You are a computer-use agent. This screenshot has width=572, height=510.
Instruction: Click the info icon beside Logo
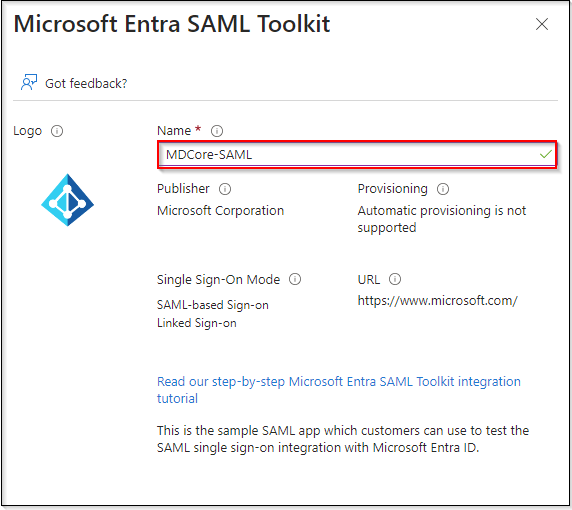pos(57,131)
